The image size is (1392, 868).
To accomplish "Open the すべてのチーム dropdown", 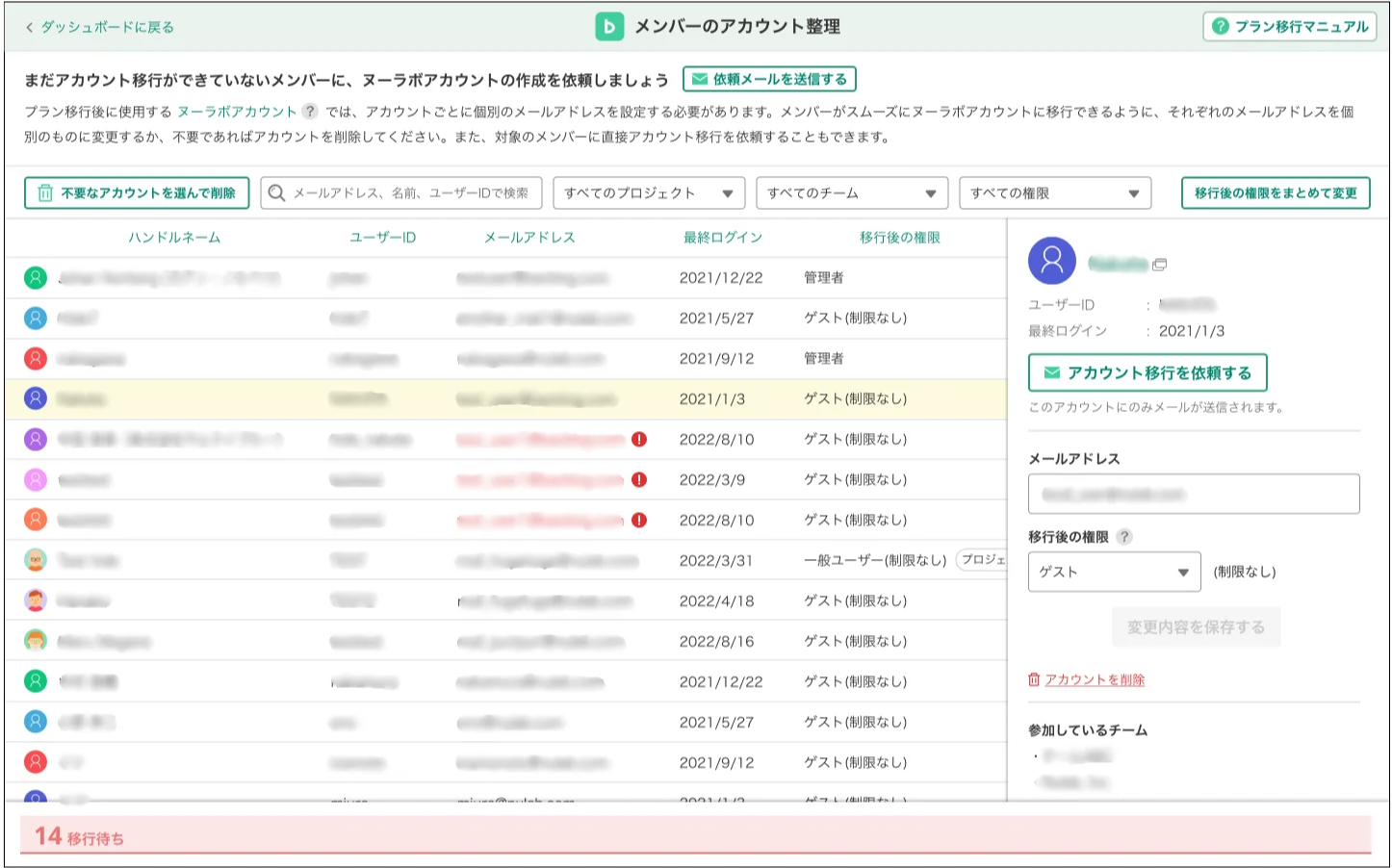I will [x=852, y=192].
